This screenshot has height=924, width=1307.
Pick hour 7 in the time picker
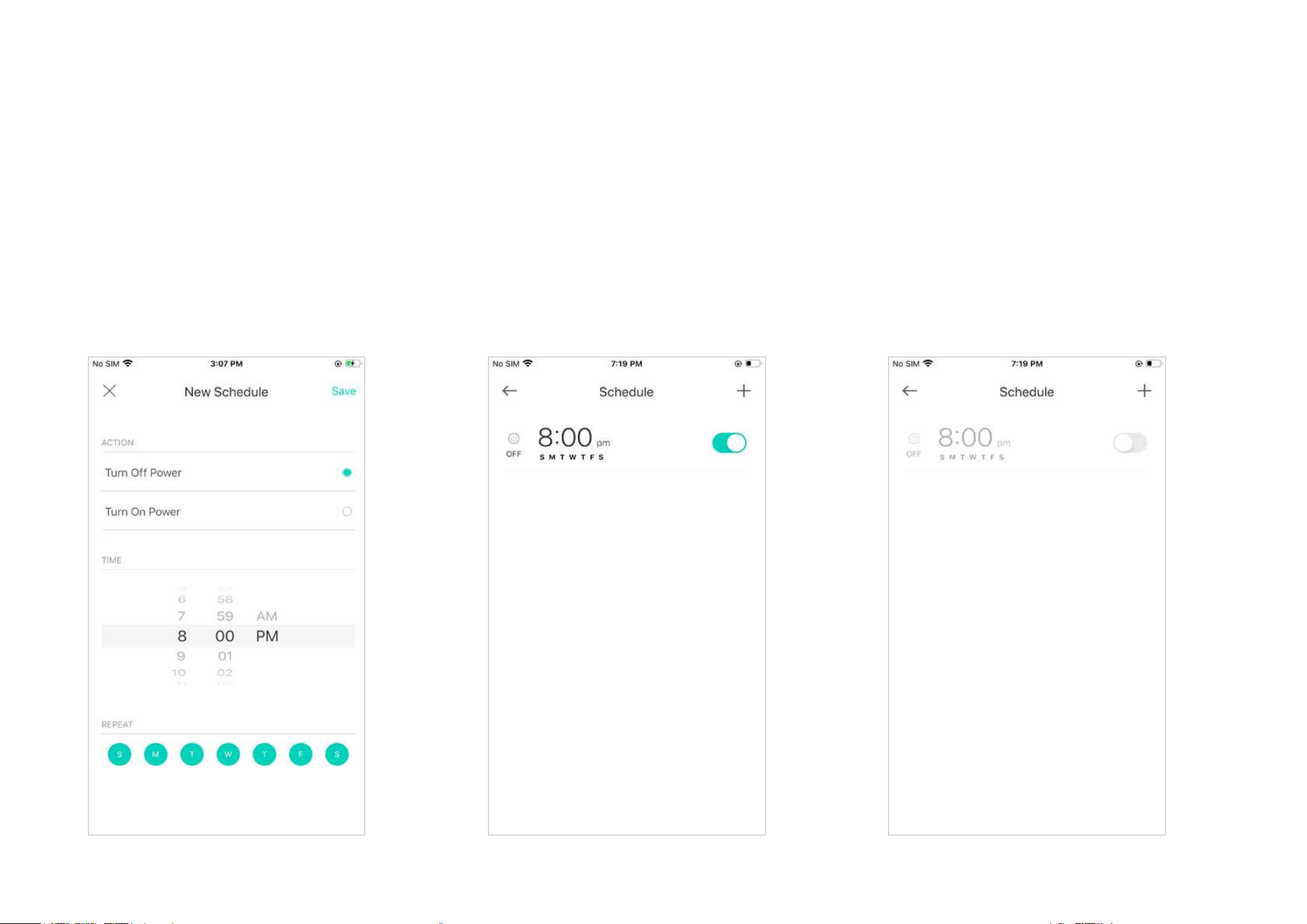click(182, 616)
